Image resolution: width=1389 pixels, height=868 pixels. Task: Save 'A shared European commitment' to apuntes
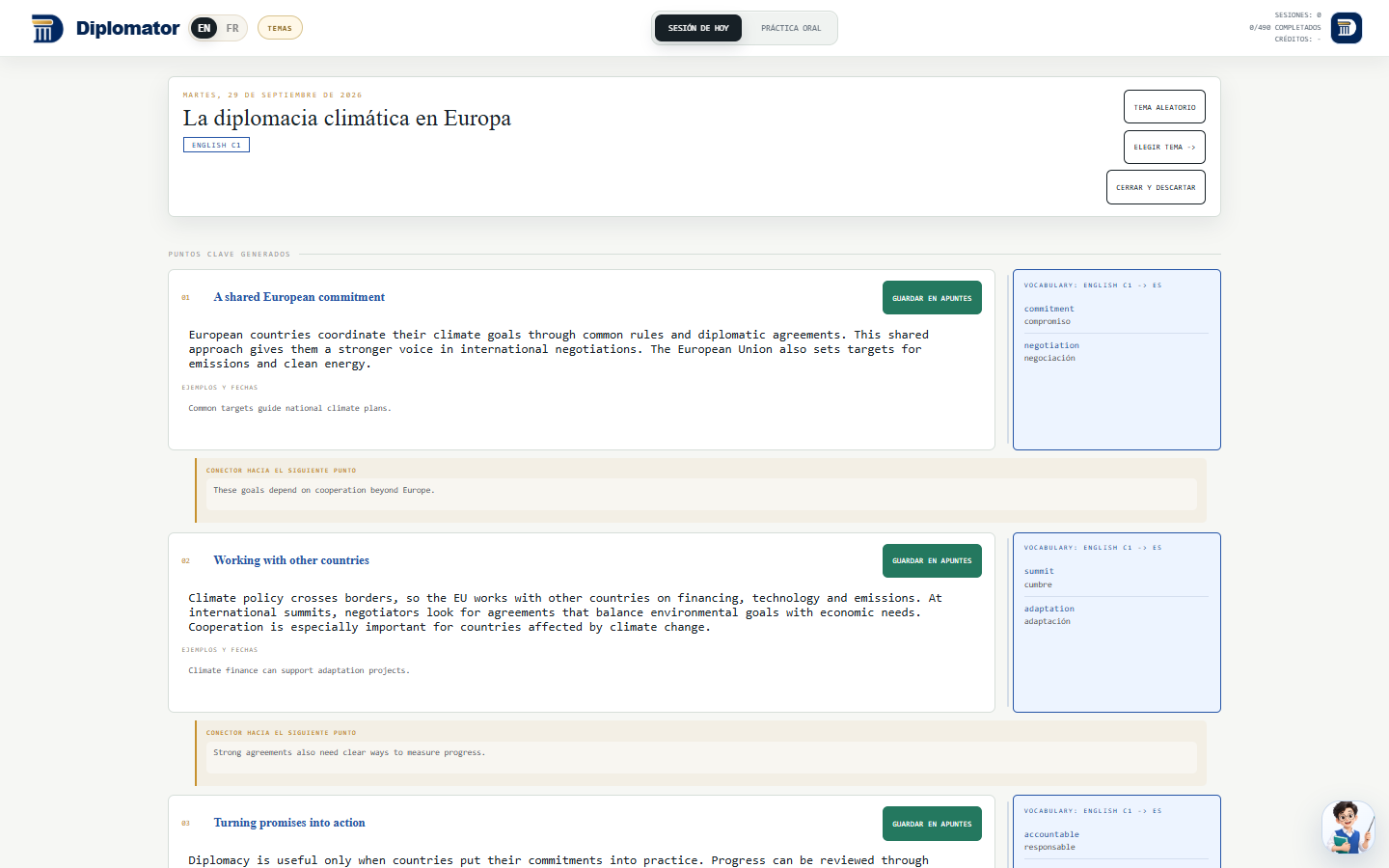coord(932,298)
